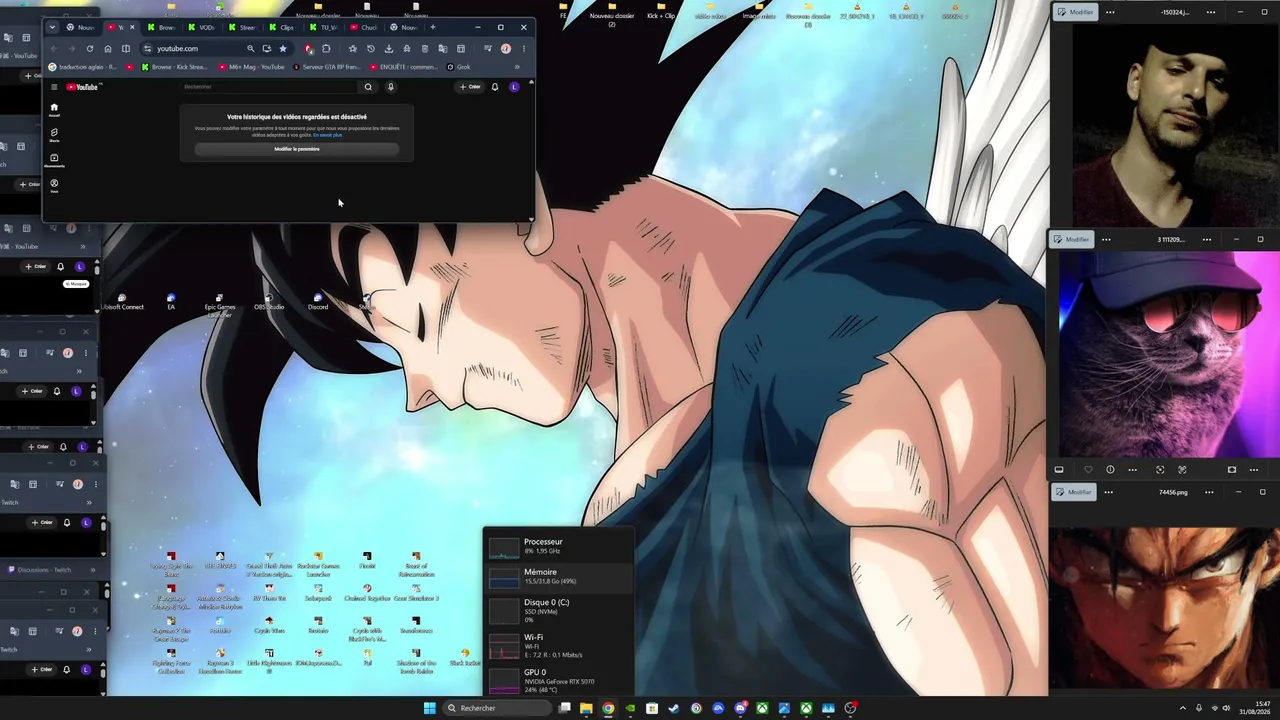Open Task View on the taskbar
Screen dimensions: 1280x720
pyautogui.click(x=565, y=708)
